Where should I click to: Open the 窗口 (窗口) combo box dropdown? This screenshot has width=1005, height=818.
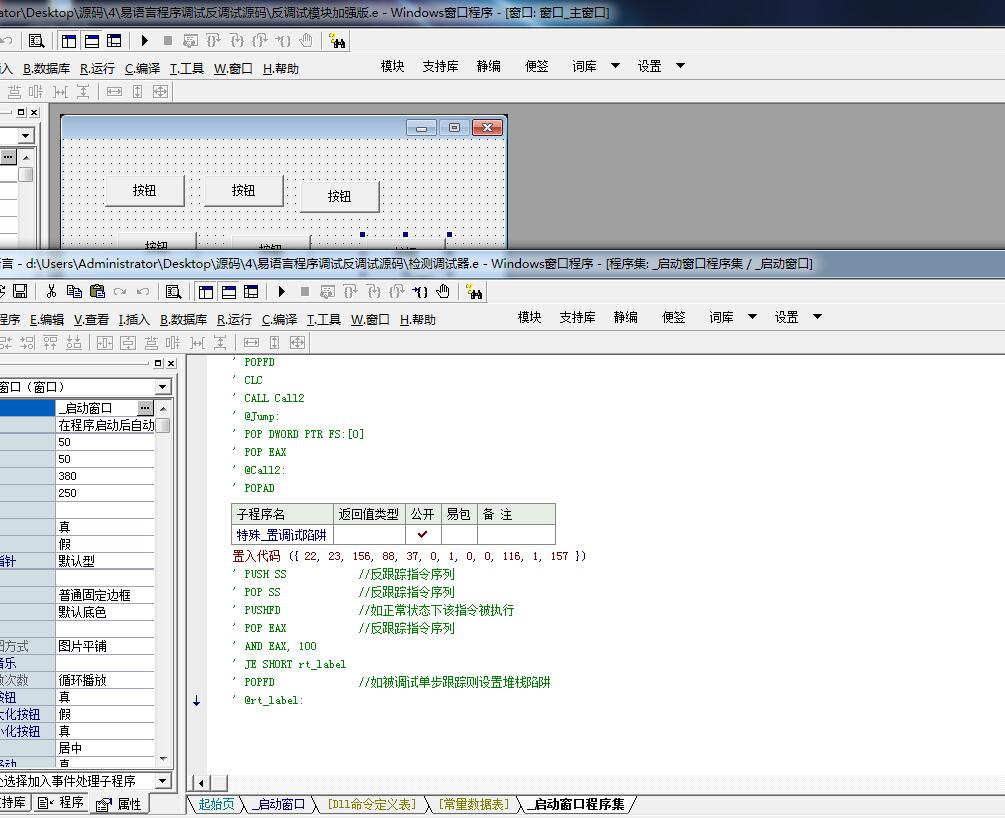coord(162,387)
